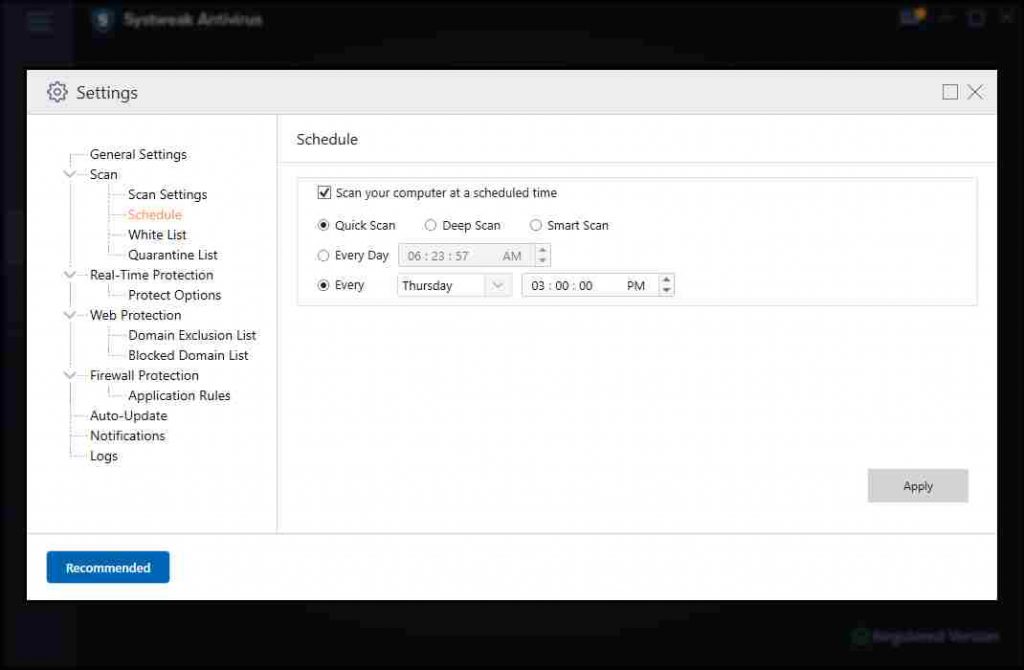Select the Scan category label

104,174
